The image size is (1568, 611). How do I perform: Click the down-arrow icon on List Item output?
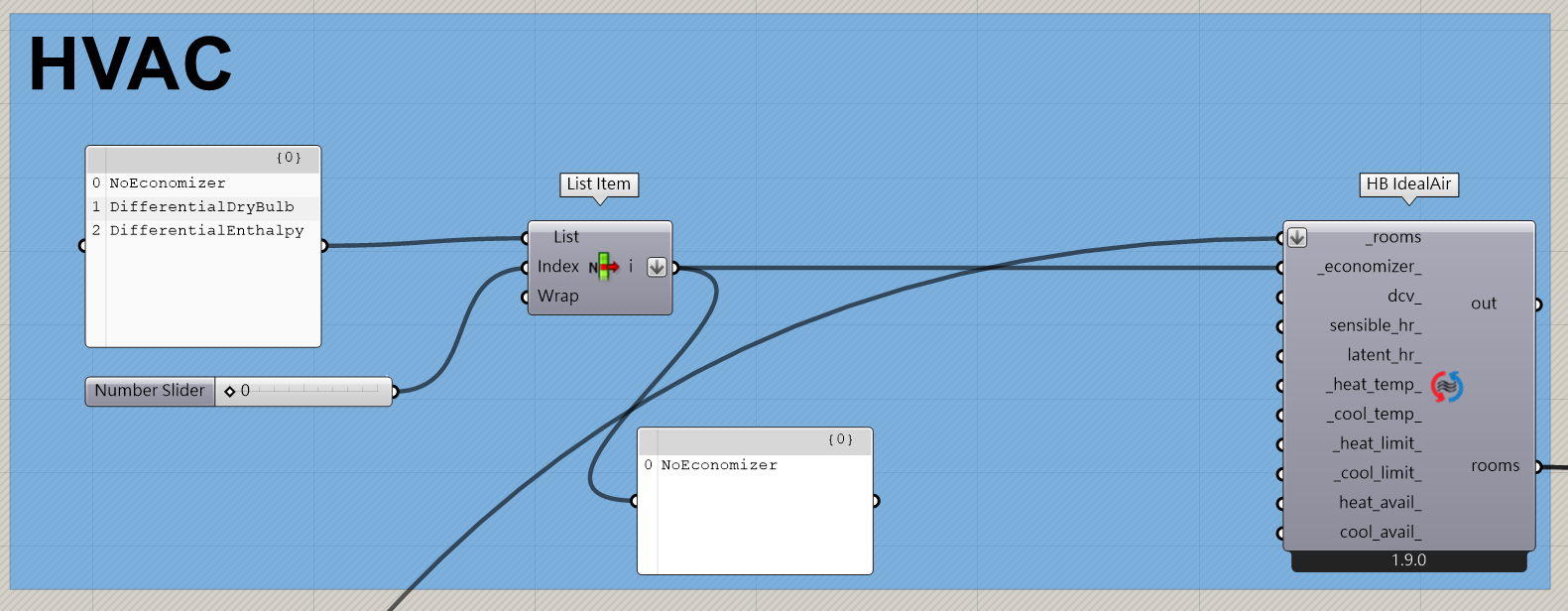point(657,267)
